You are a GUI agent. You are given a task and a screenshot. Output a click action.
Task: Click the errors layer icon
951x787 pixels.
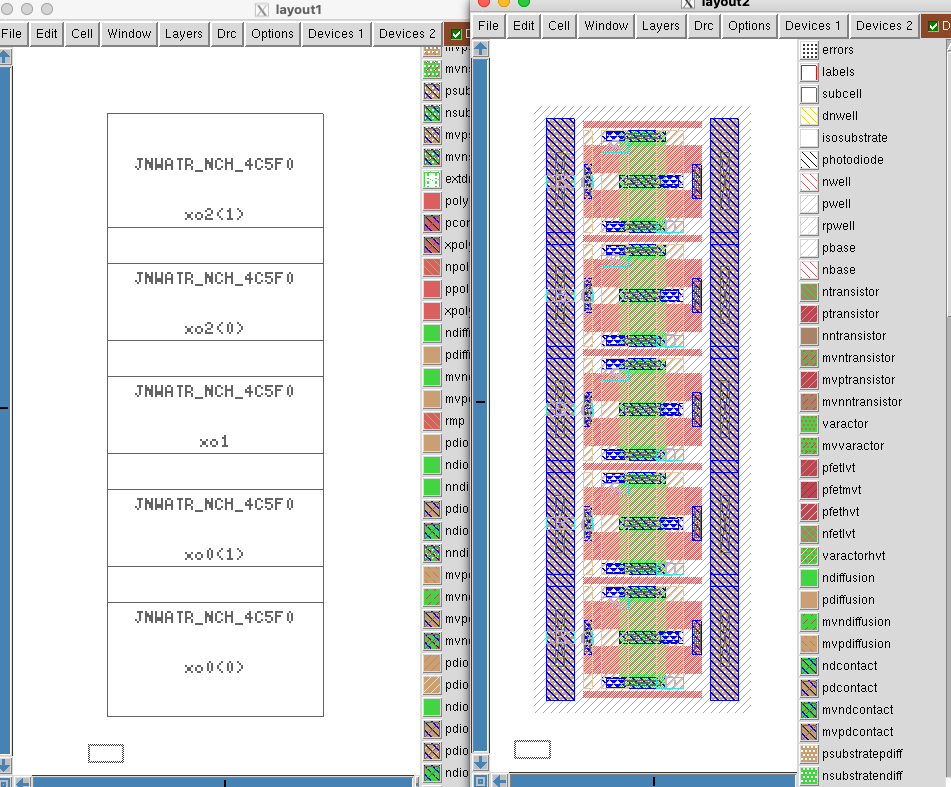[x=809, y=50]
